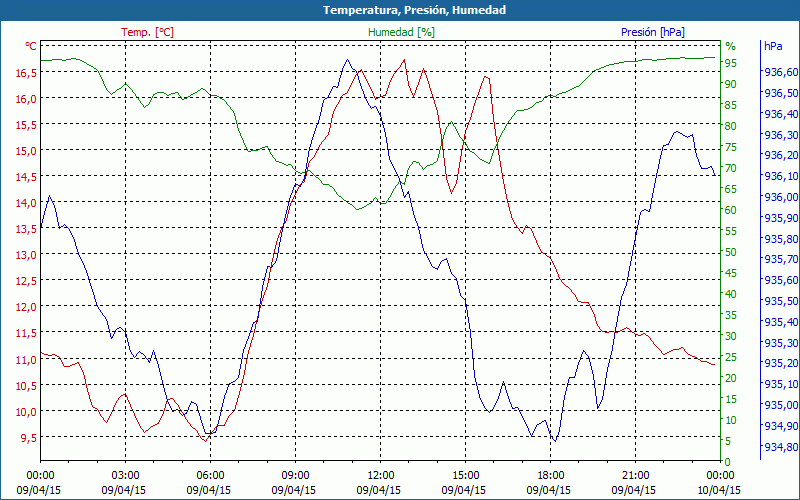800x500 pixels.
Task: Click the 14,0 temperature axis value
Action: [26, 203]
